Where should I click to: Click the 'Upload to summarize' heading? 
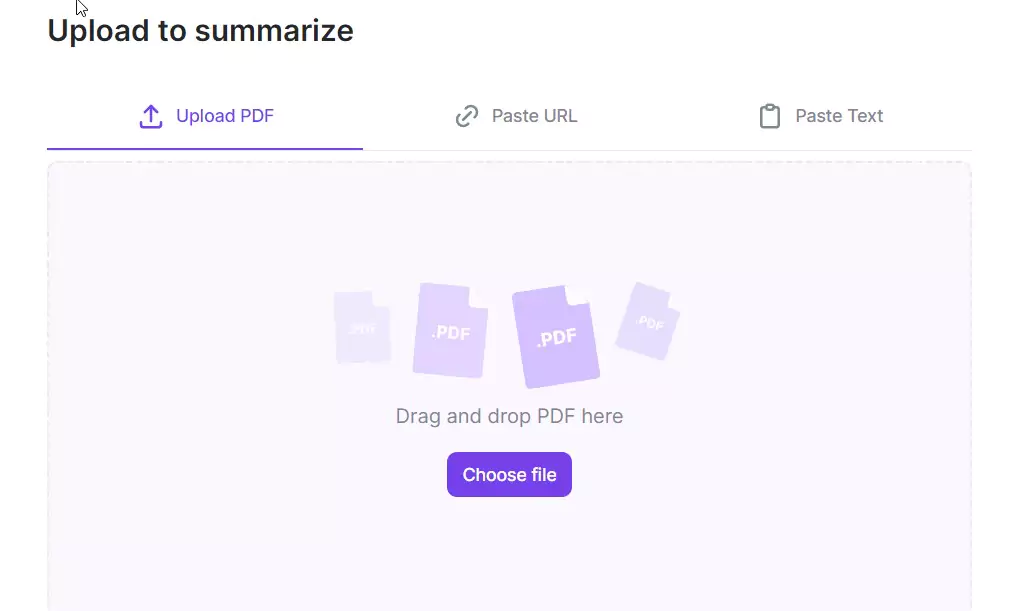point(200,30)
